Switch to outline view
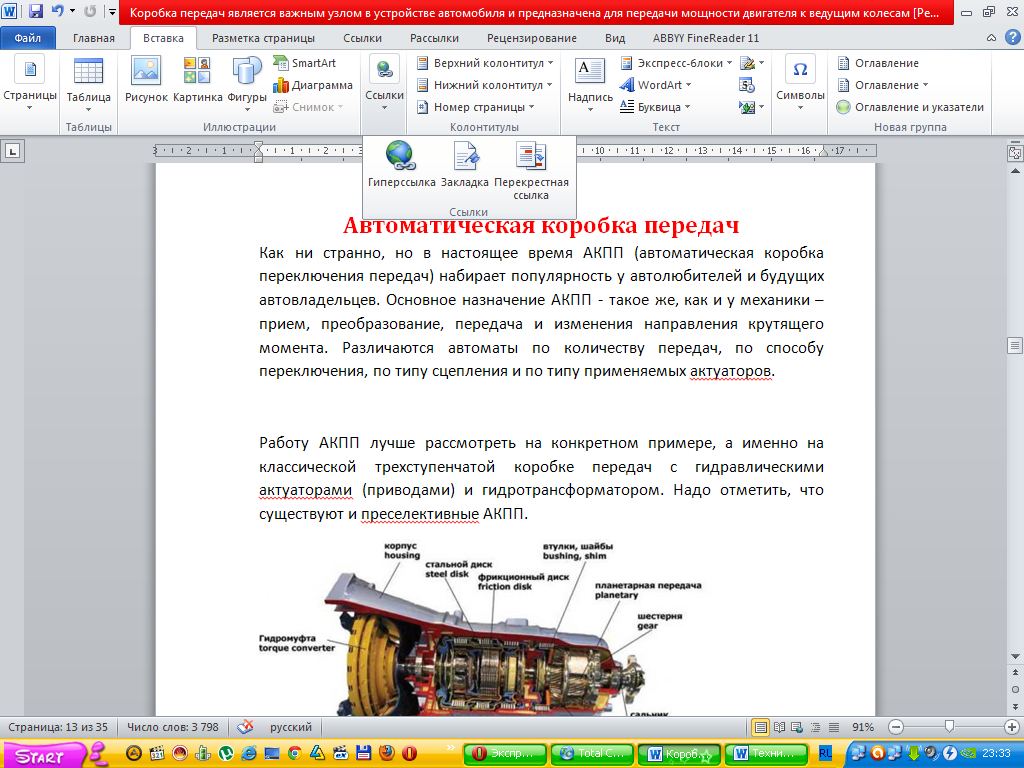 pos(815,727)
